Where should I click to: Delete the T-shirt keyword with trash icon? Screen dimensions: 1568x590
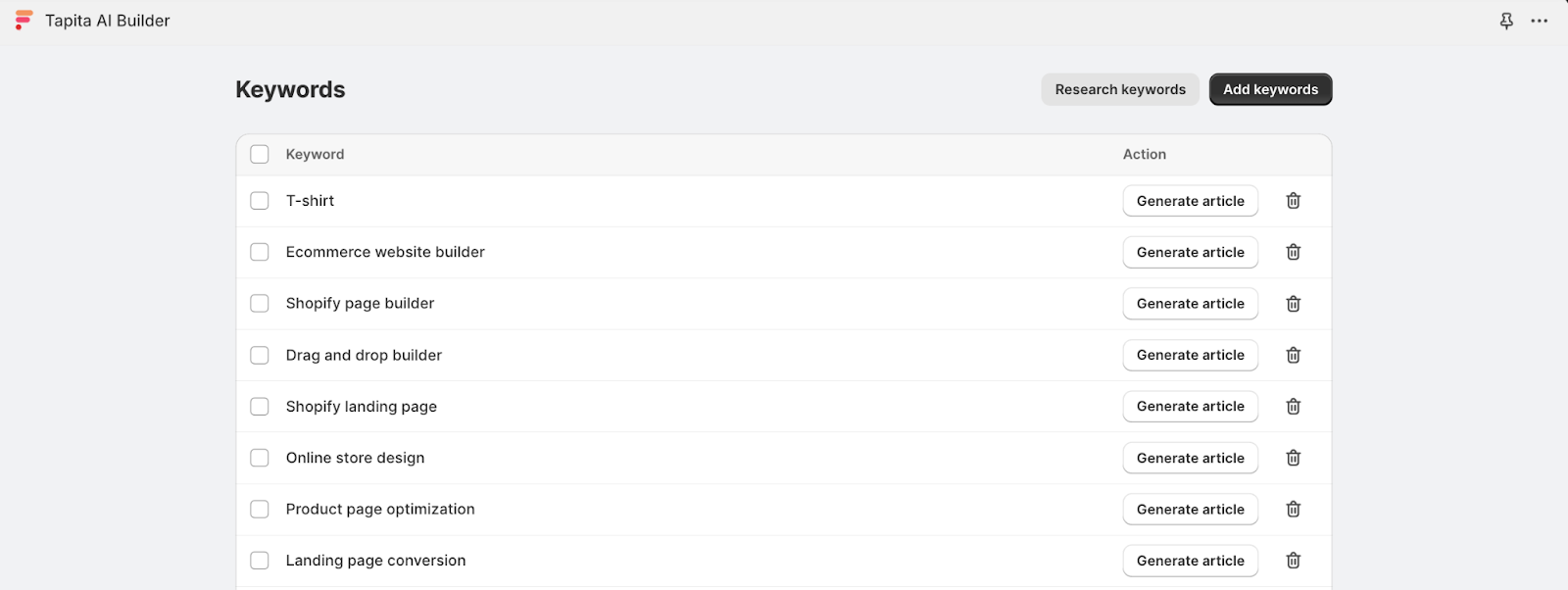pyautogui.click(x=1293, y=201)
